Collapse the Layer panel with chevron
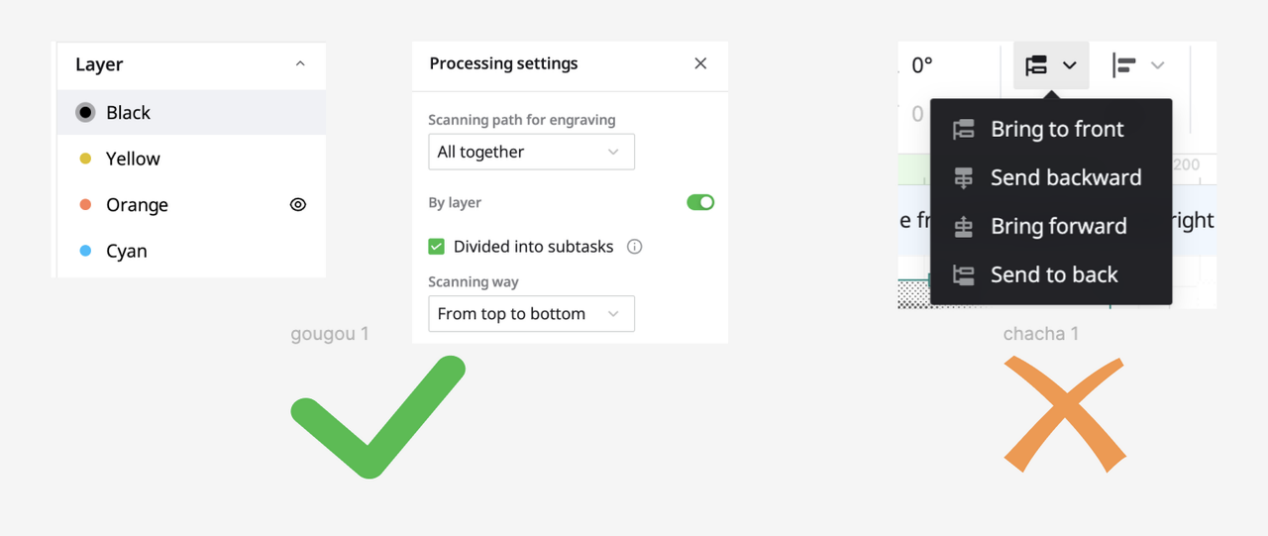The height and width of the screenshot is (536, 1268). tap(300, 65)
